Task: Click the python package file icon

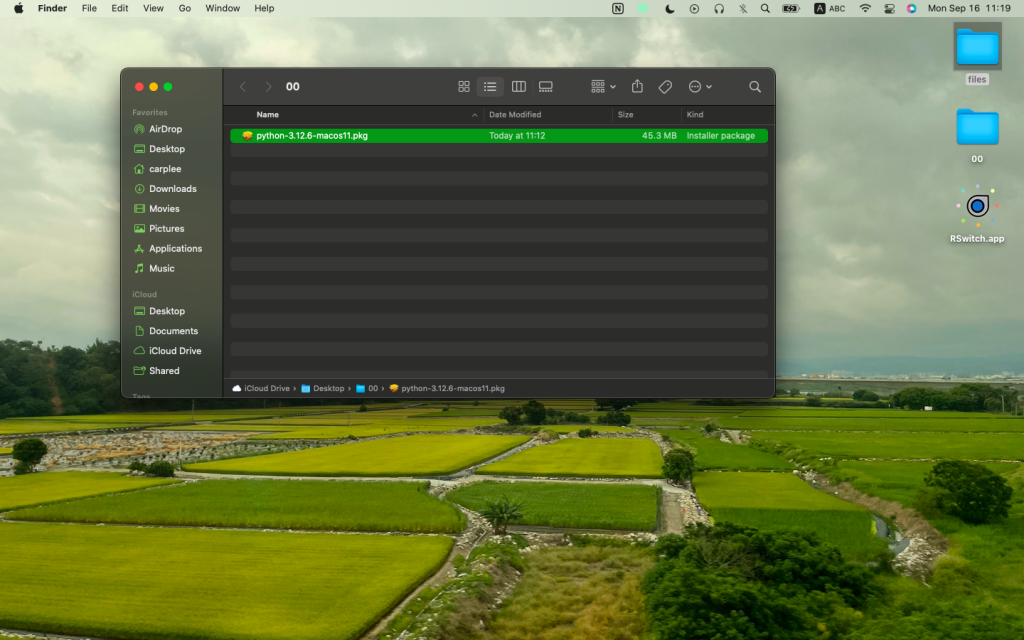Action: (247, 136)
